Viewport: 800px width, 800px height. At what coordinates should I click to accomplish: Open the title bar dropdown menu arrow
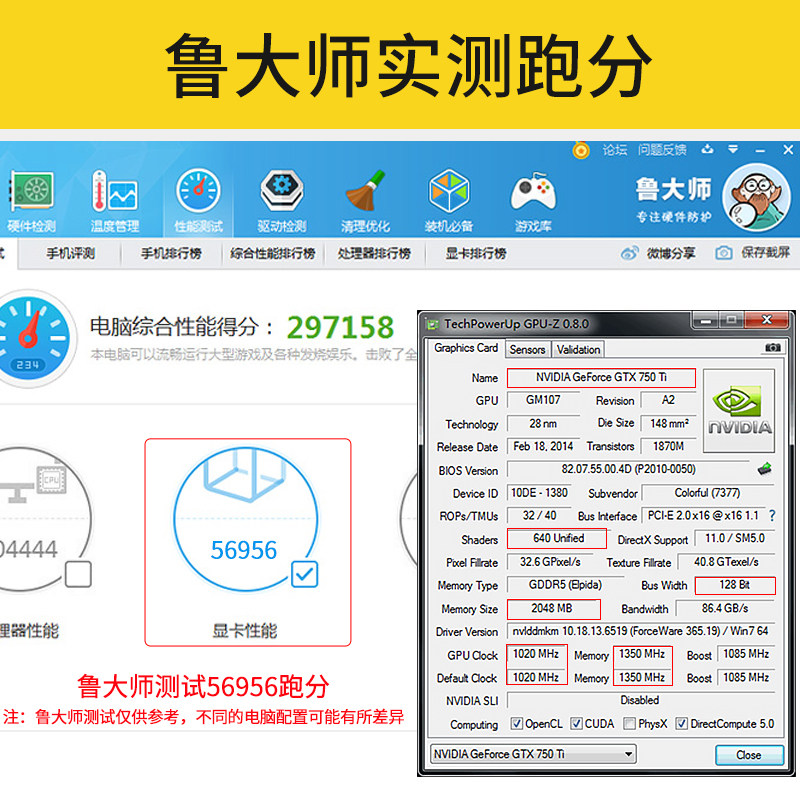733,149
